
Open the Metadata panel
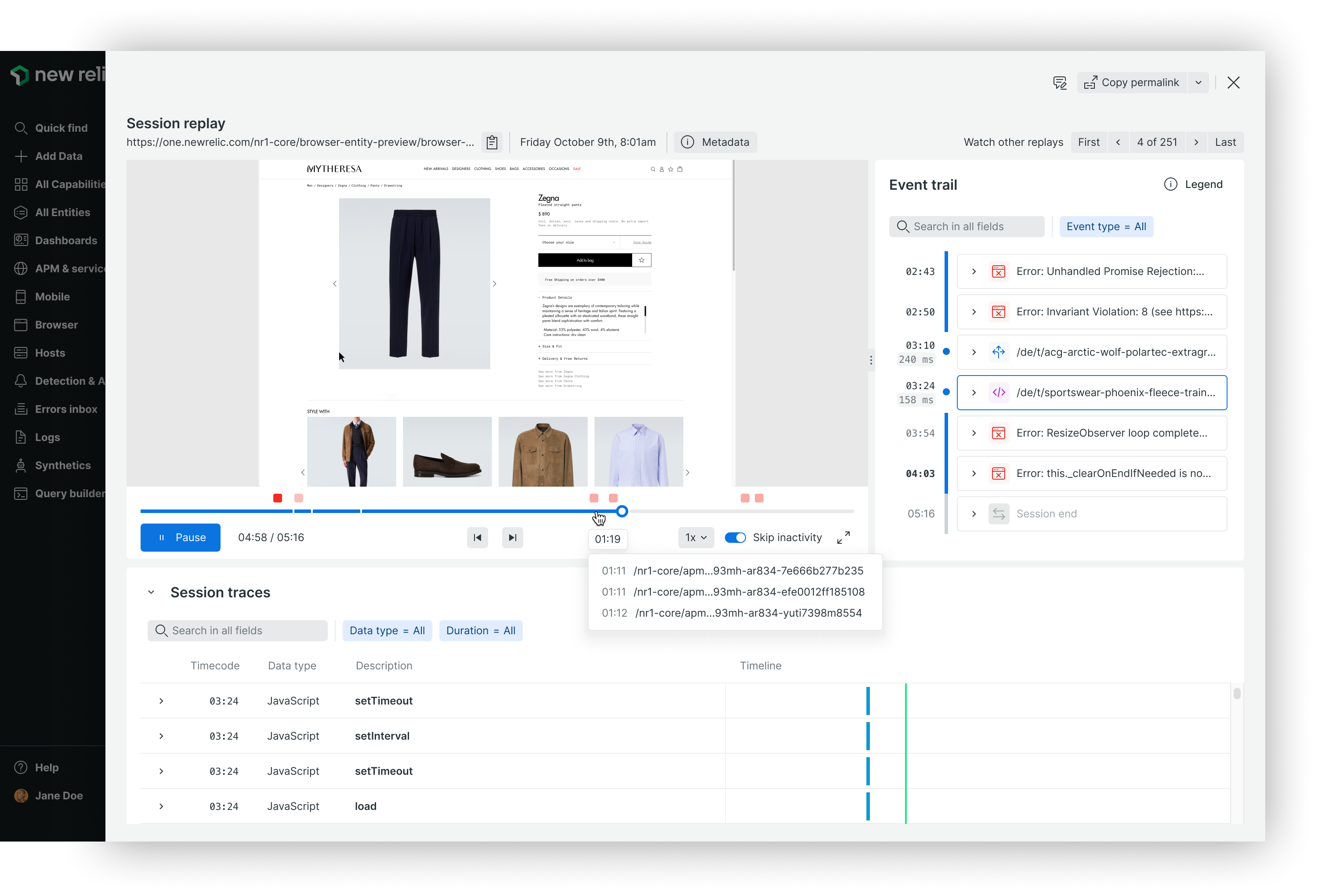715,142
